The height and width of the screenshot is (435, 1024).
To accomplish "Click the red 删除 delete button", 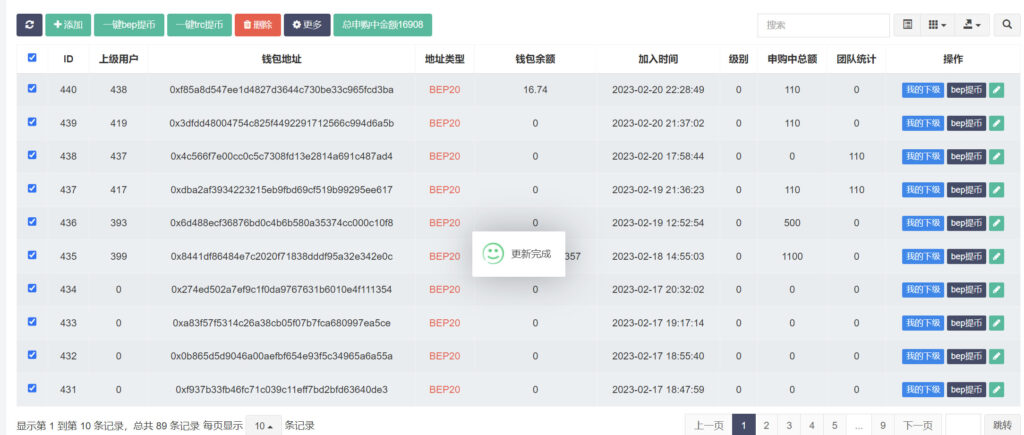I will click(x=257, y=24).
